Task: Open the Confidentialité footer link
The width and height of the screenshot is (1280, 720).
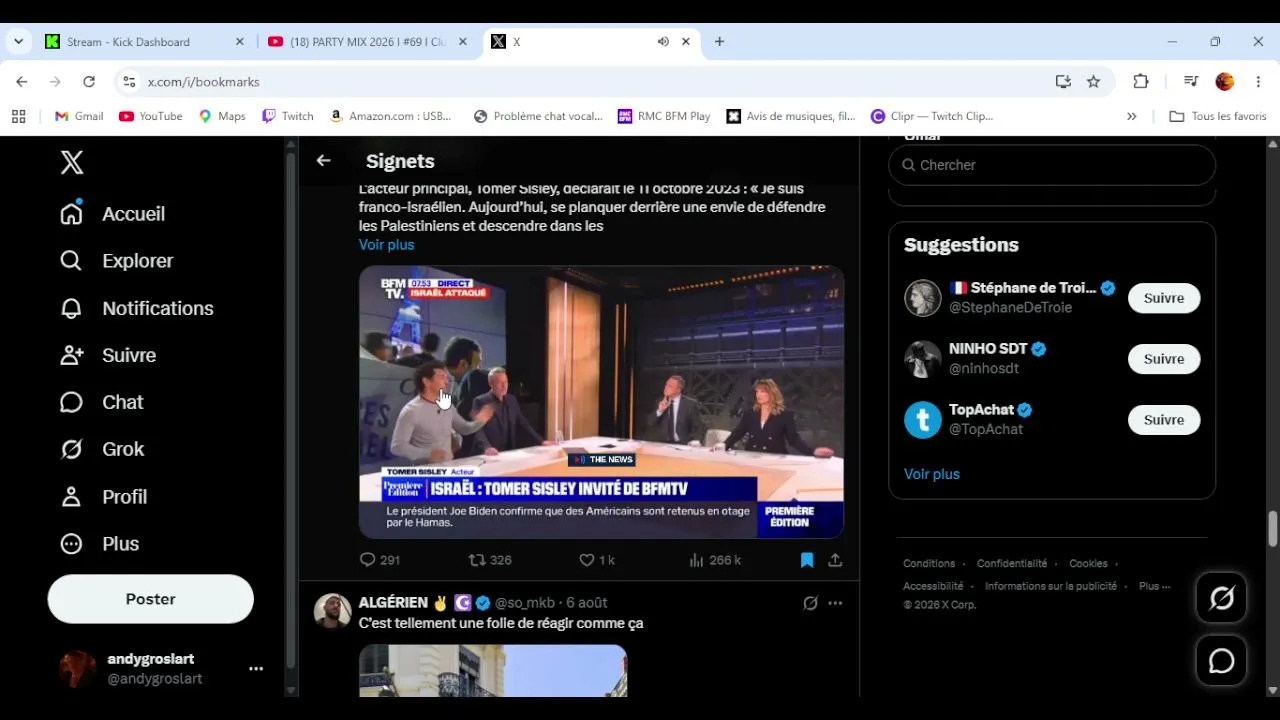Action: pyautogui.click(x=1012, y=564)
